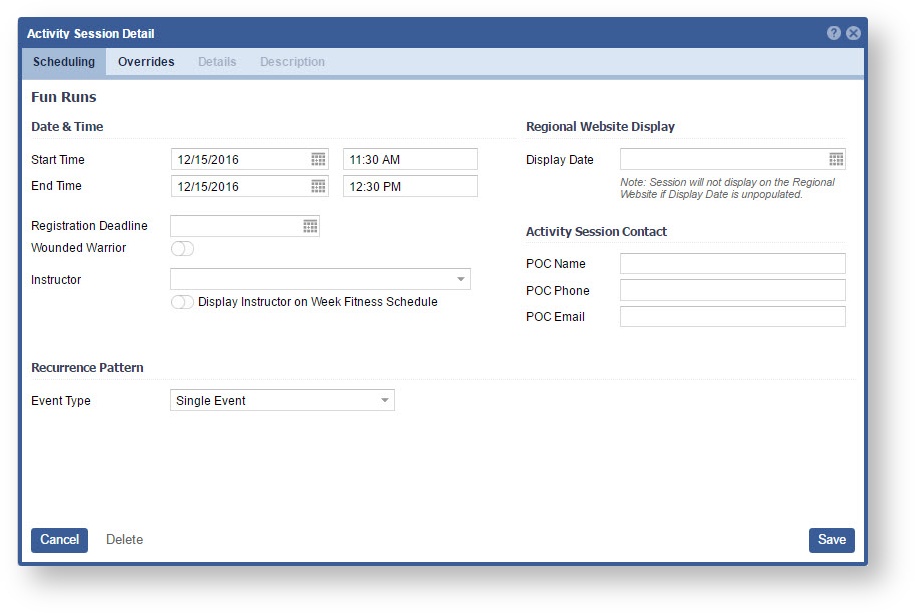Click the POC Name input field

[732, 264]
